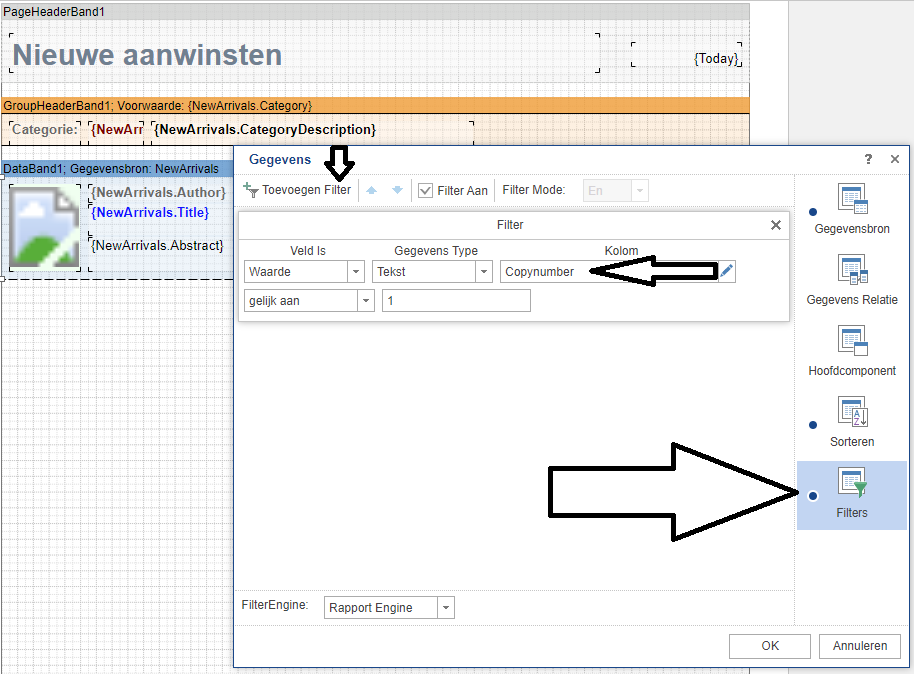Move filter up with arrow icon
Image resolution: width=914 pixels, height=674 pixels.
(372, 190)
